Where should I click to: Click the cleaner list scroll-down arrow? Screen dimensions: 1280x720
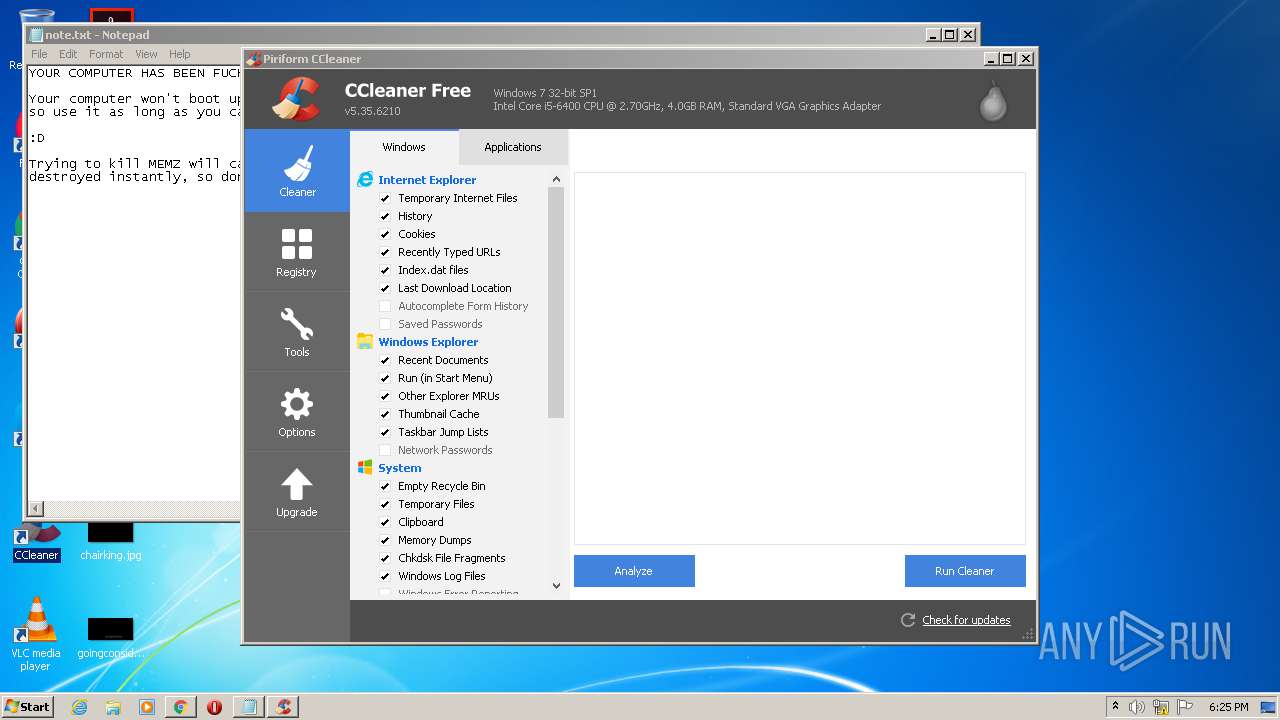pyautogui.click(x=556, y=586)
